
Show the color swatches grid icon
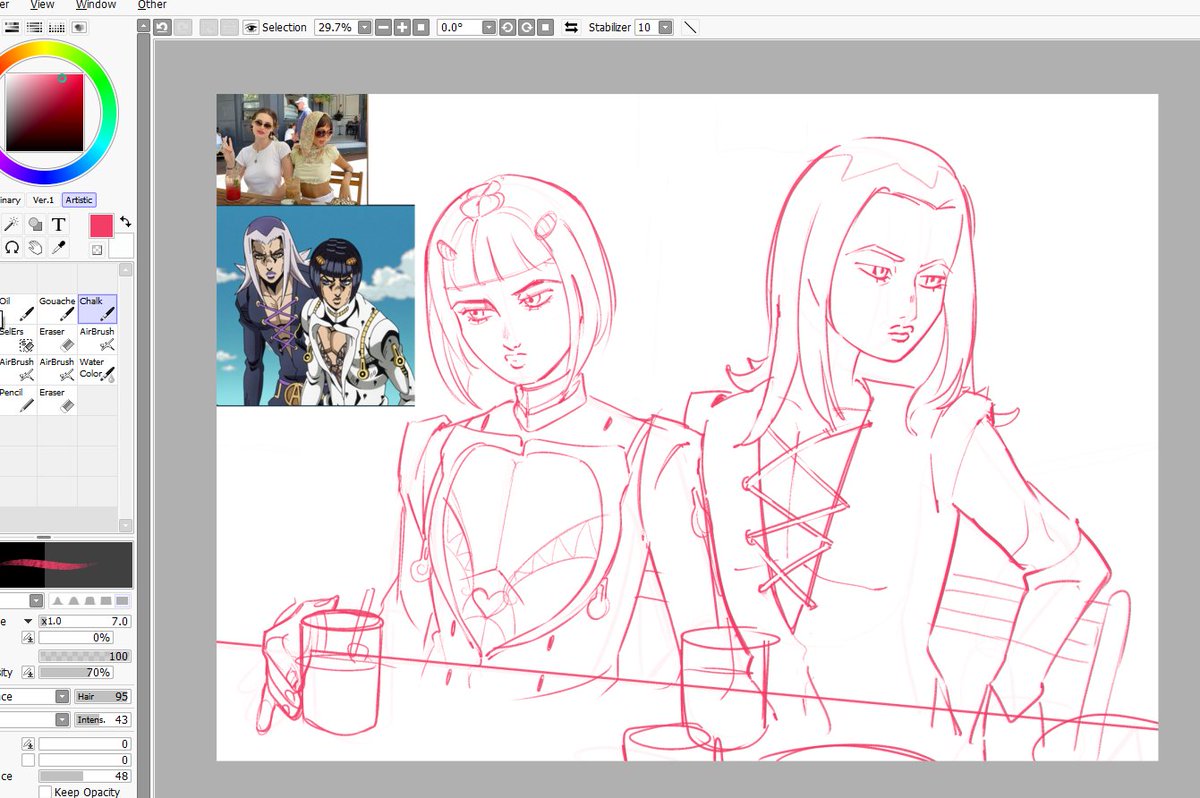click(x=57, y=27)
